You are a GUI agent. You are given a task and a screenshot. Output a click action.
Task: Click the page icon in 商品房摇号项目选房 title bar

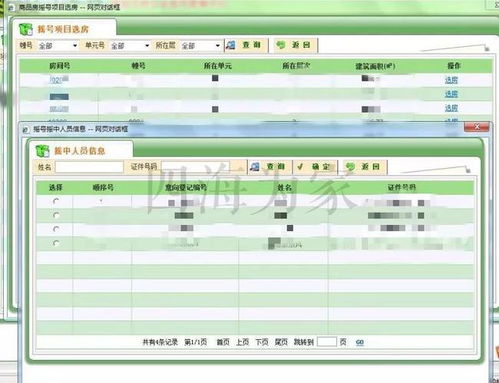(11, 7)
